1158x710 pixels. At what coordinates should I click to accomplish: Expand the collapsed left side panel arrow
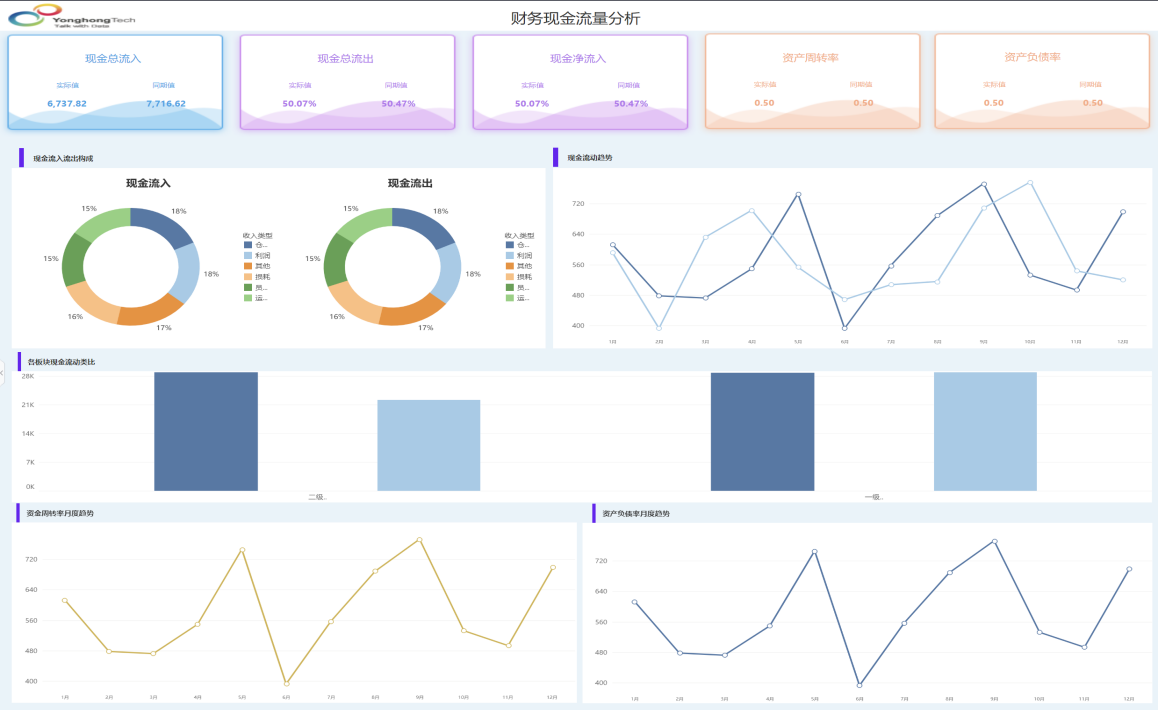[3, 373]
